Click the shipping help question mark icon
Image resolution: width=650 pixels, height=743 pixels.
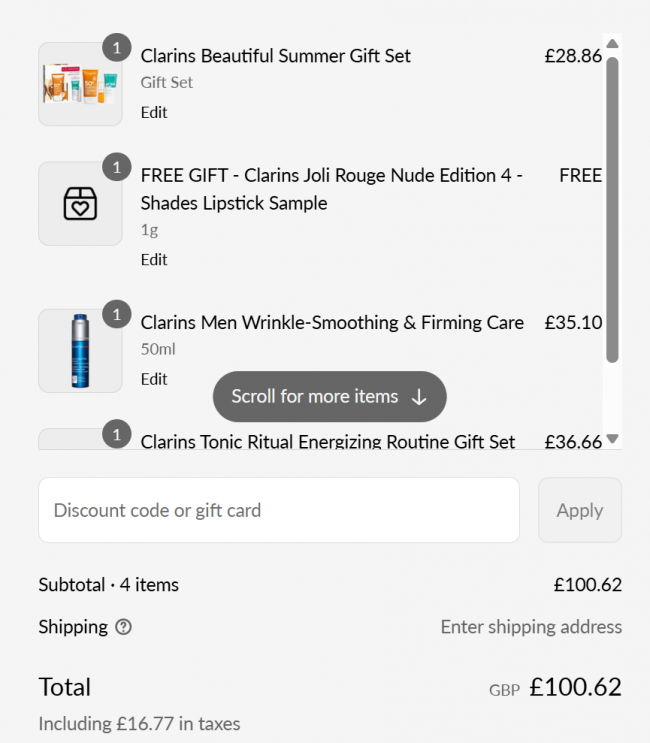[x=123, y=628]
